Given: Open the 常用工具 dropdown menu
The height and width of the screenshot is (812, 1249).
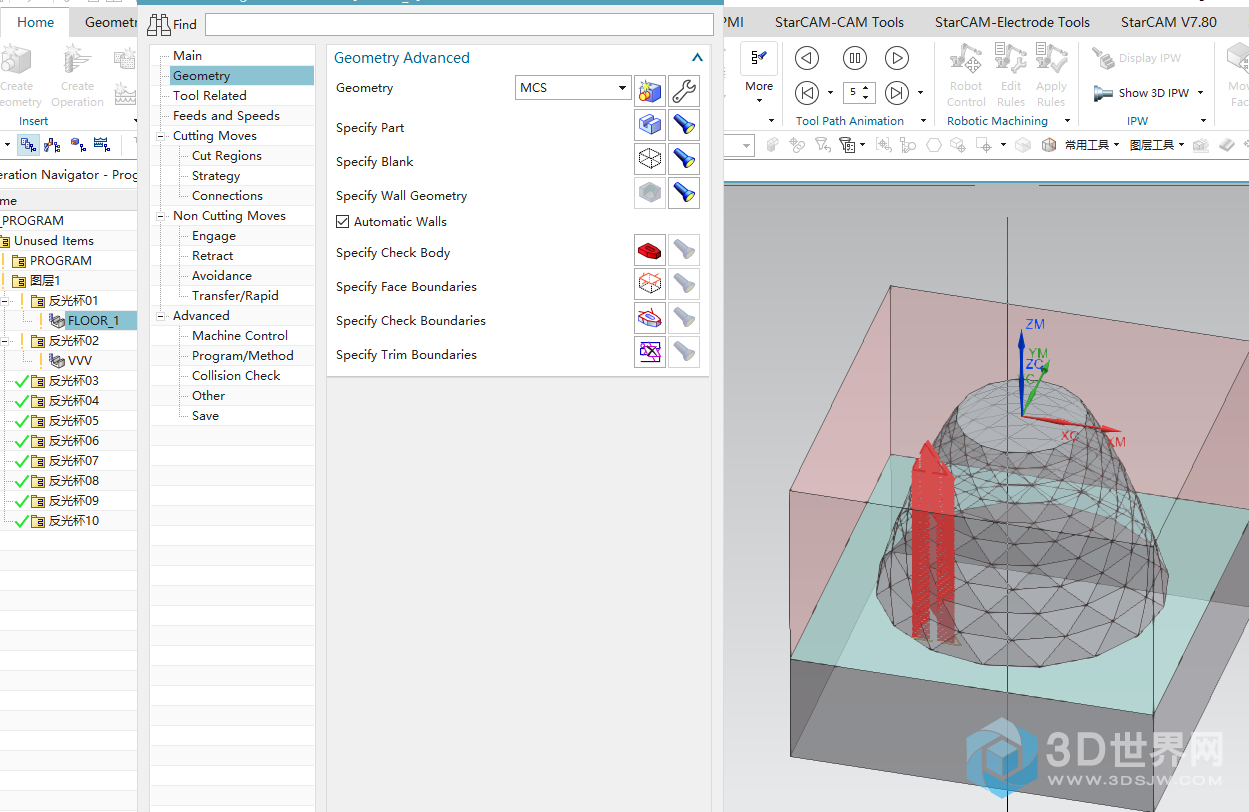Looking at the screenshot, I should click(x=1092, y=145).
